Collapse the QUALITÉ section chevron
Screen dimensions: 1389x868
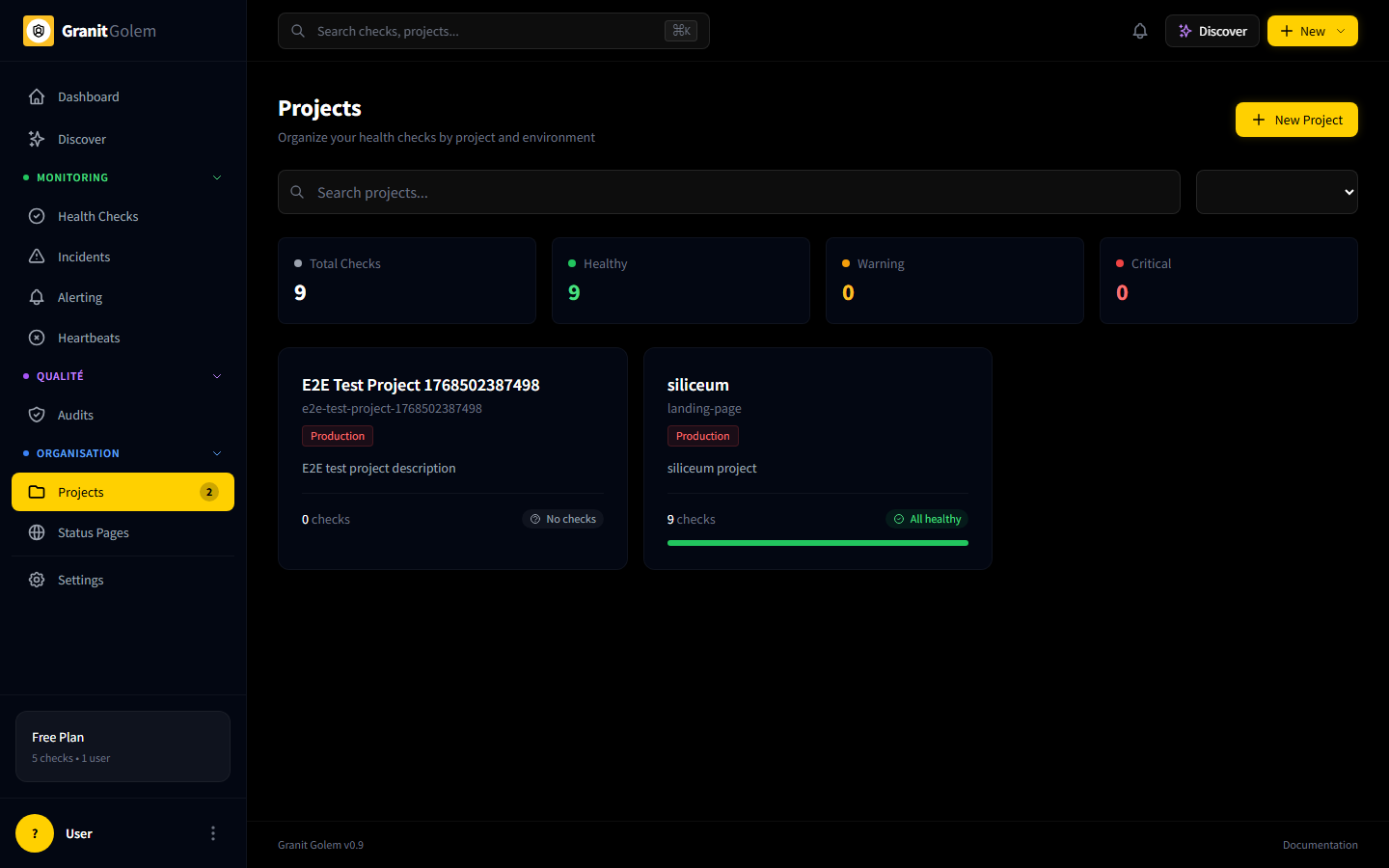217,376
